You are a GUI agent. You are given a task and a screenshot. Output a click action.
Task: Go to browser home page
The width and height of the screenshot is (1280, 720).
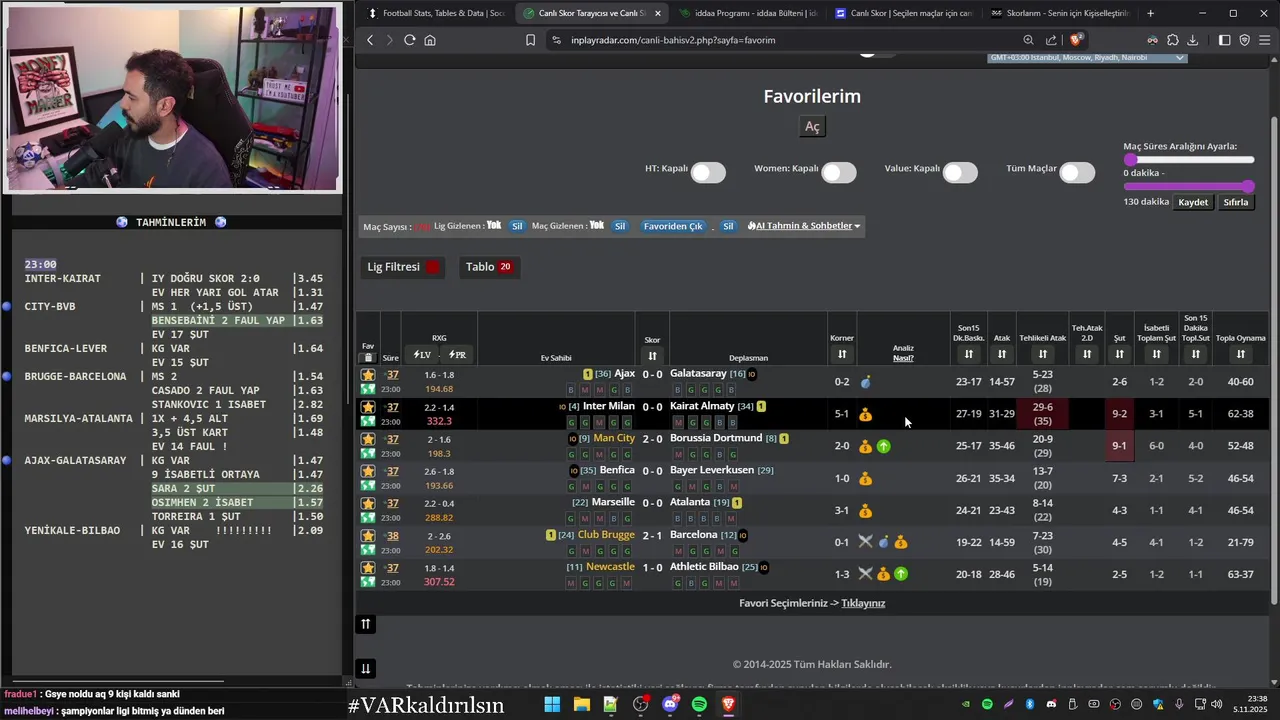pos(430,40)
